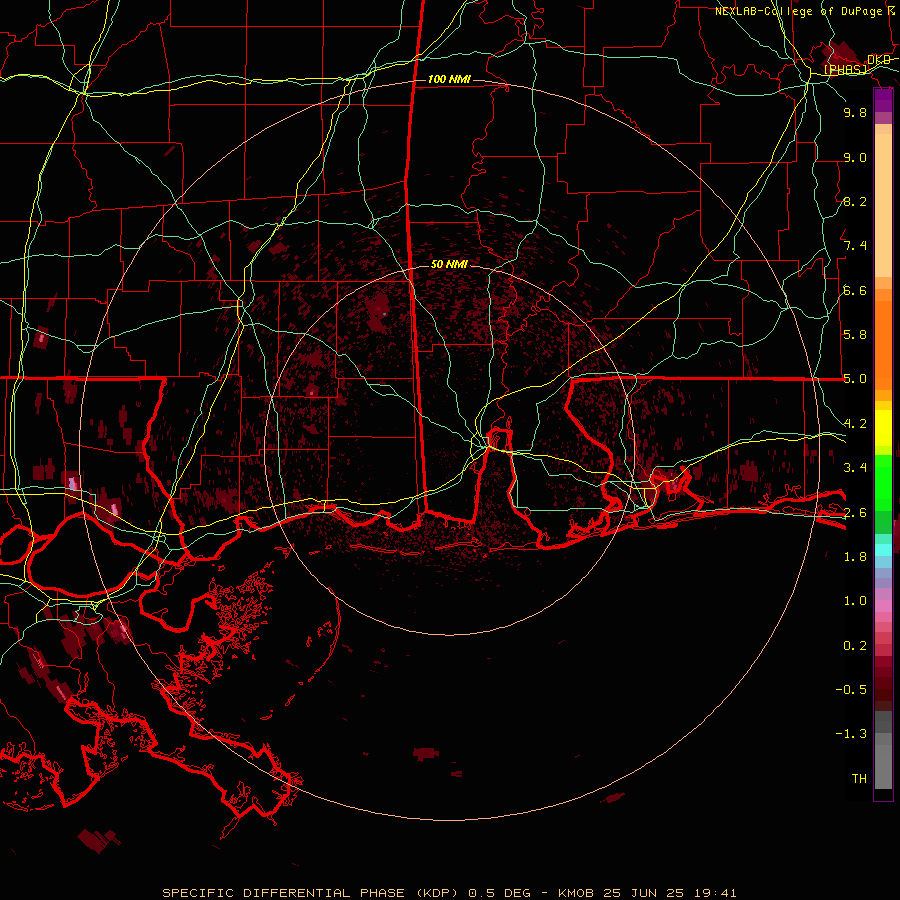The height and width of the screenshot is (900, 900).
Task: Click the 1.0 value on the color scale
Action: coord(855,601)
